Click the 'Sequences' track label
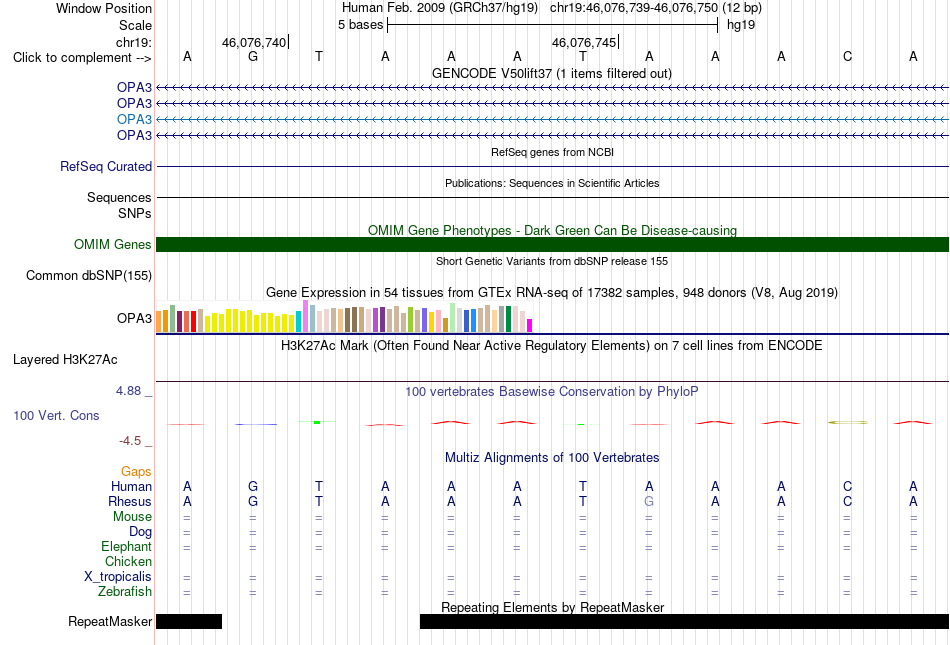Viewport: 950px width, 645px height. [x=119, y=197]
